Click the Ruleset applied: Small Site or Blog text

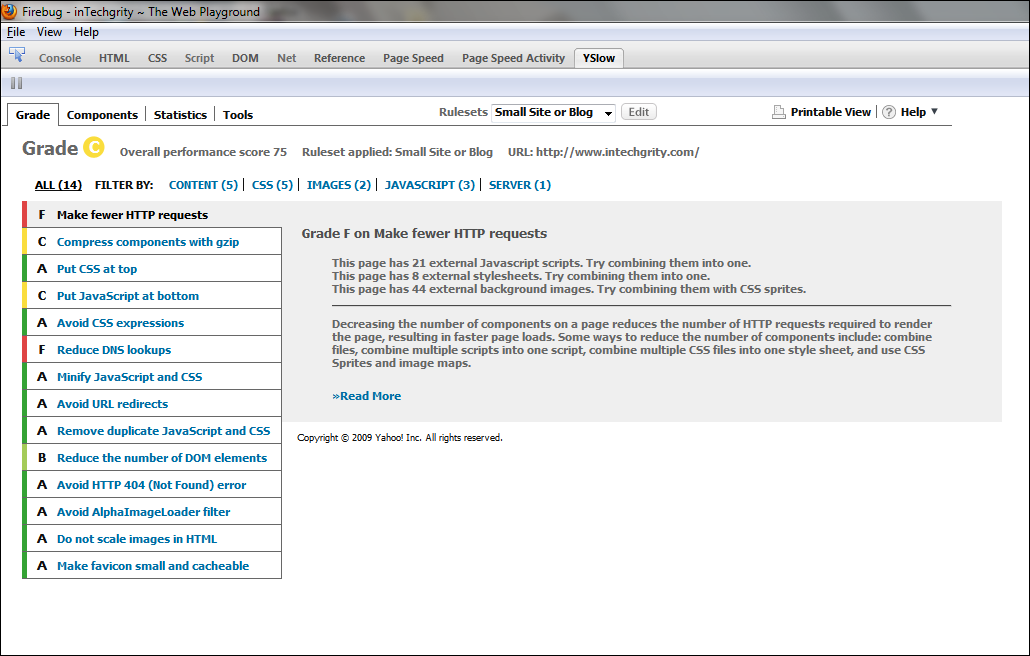coord(397,152)
